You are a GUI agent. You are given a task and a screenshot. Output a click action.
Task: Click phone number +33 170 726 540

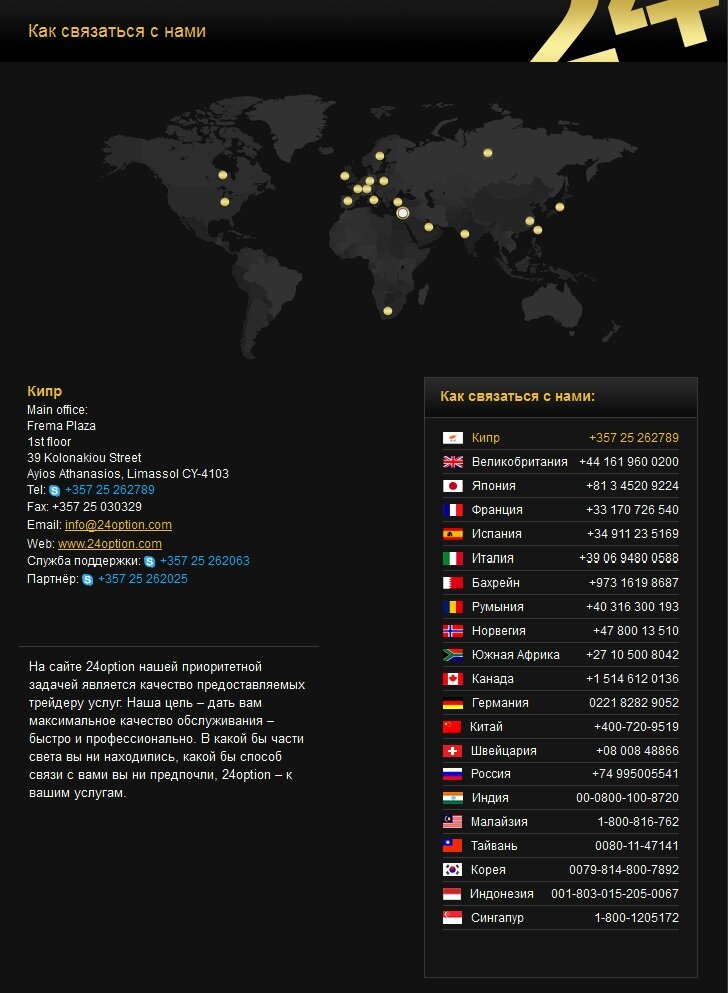pos(632,510)
